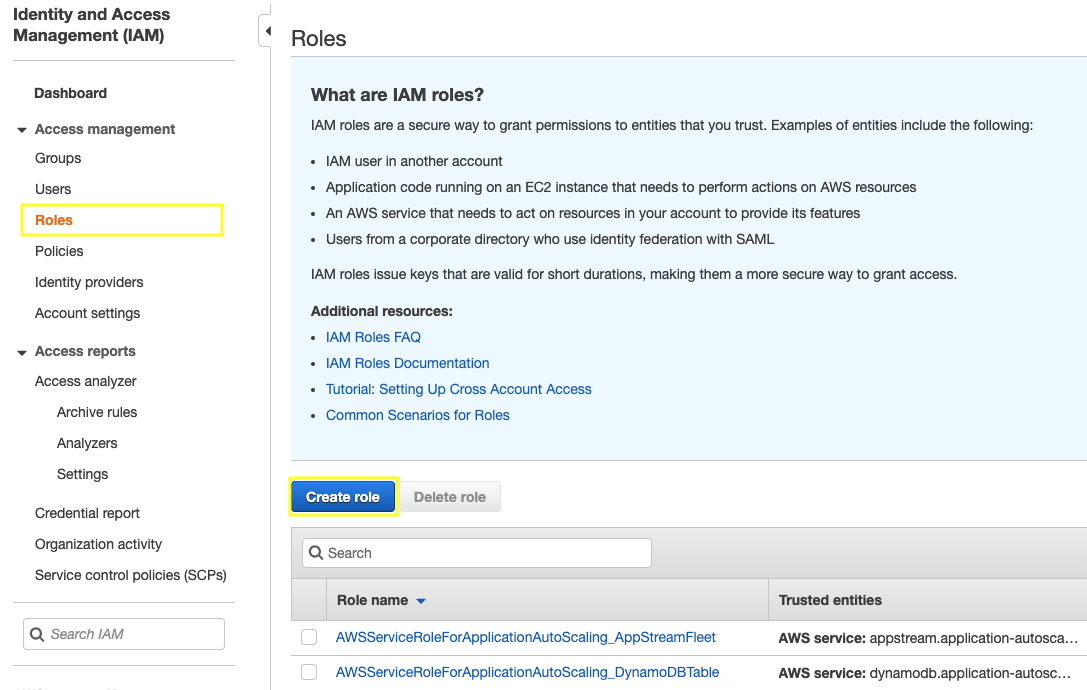The width and height of the screenshot is (1087, 690).
Task: Collapse the IAM navigation pane arrow
Action: coord(267,31)
